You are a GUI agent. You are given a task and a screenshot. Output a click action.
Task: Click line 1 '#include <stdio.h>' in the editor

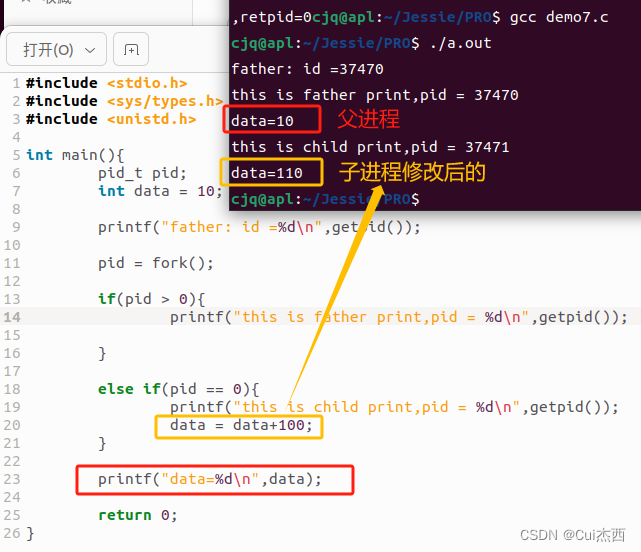106,83
